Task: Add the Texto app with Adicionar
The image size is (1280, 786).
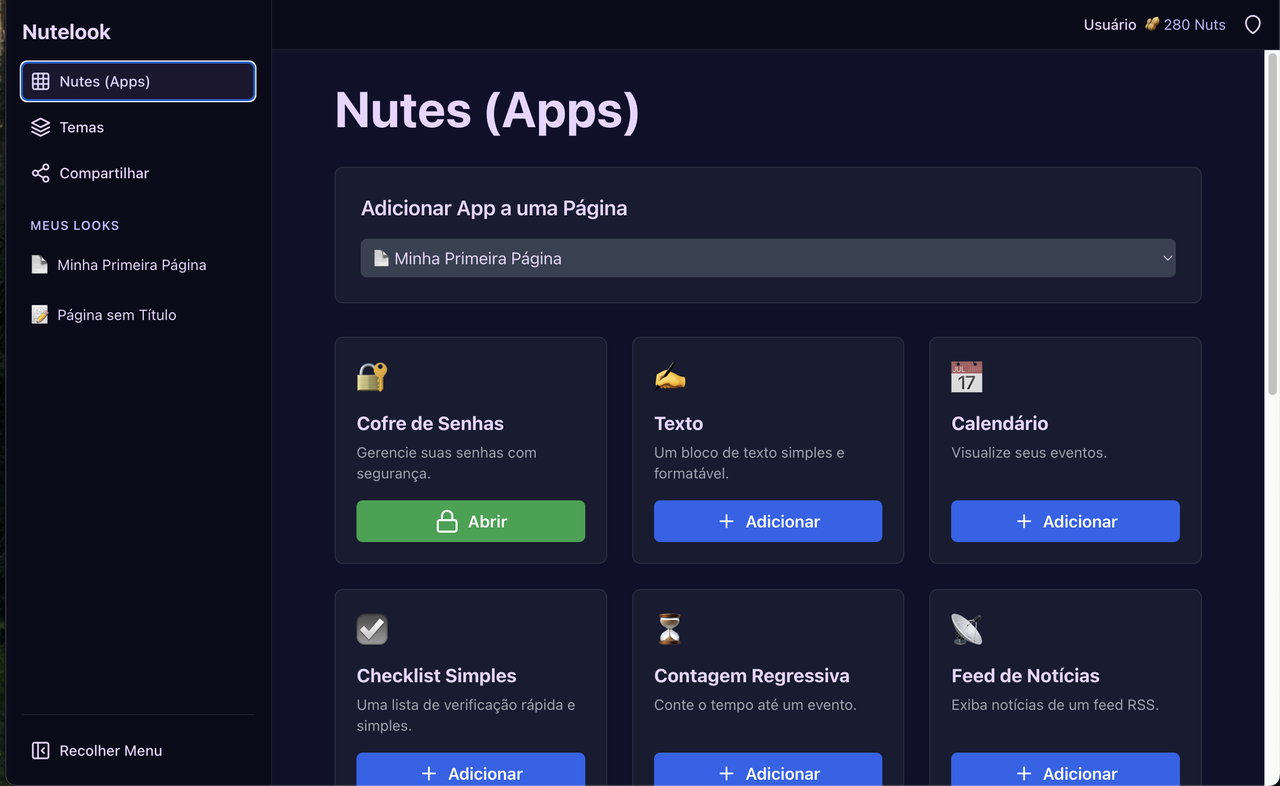Action: coord(767,521)
